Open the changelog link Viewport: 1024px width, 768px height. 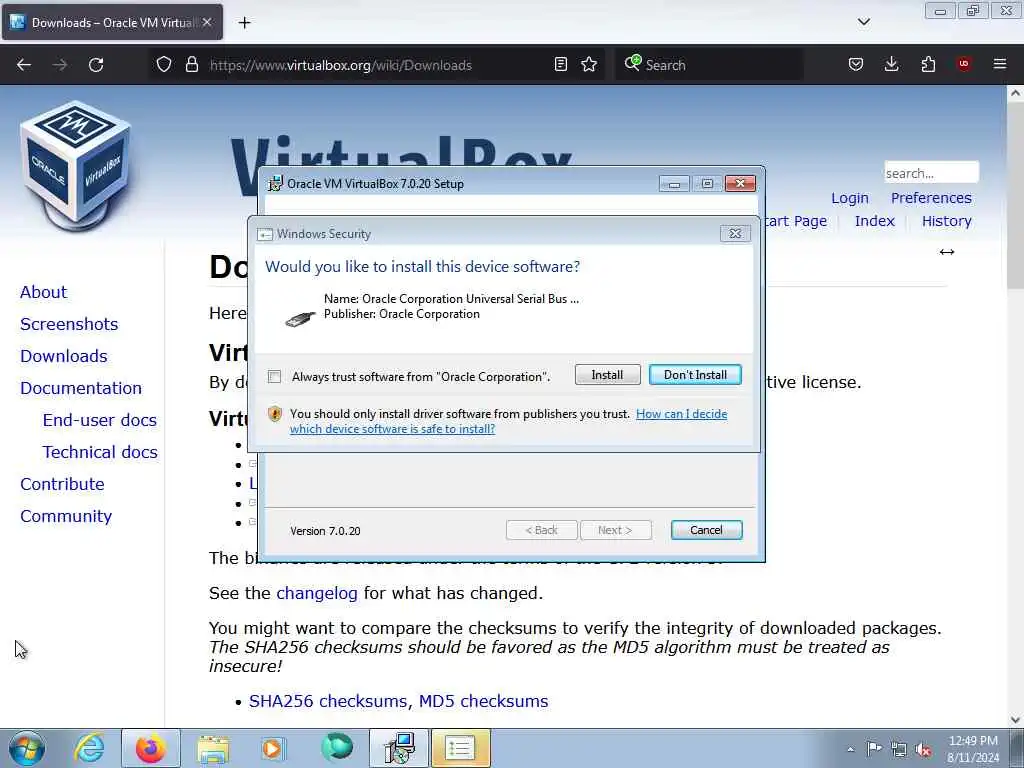pyautogui.click(x=317, y=594)
